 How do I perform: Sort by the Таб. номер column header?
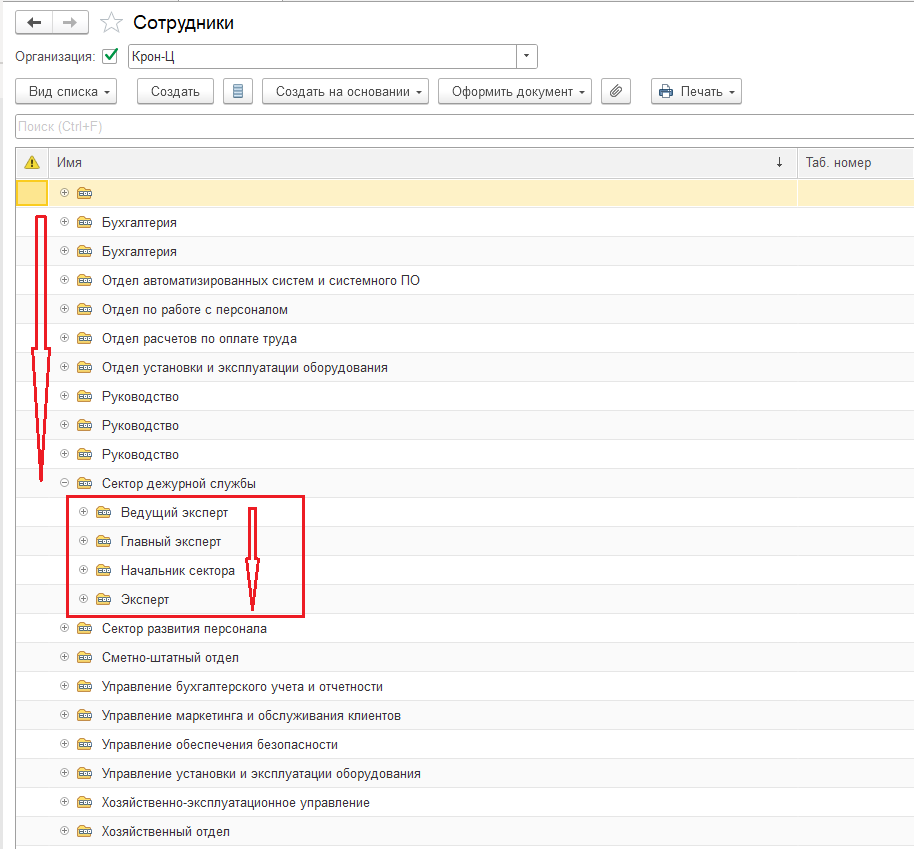click(x=838, y=162)
